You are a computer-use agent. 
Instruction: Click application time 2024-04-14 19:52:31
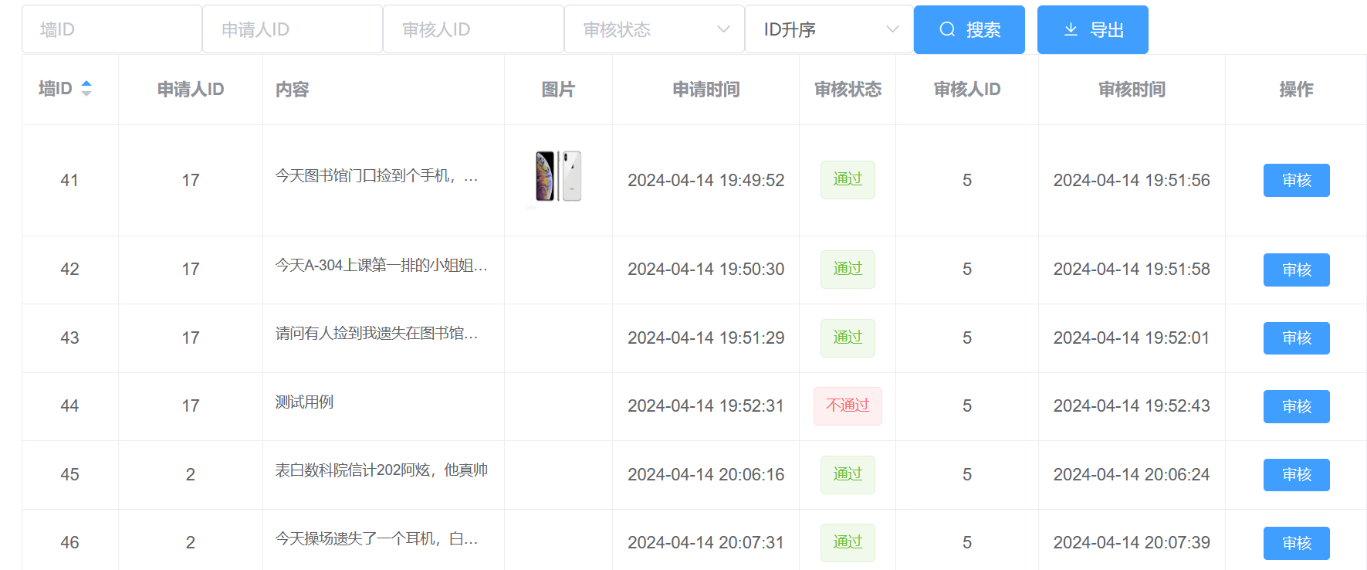tap(706, 406)
